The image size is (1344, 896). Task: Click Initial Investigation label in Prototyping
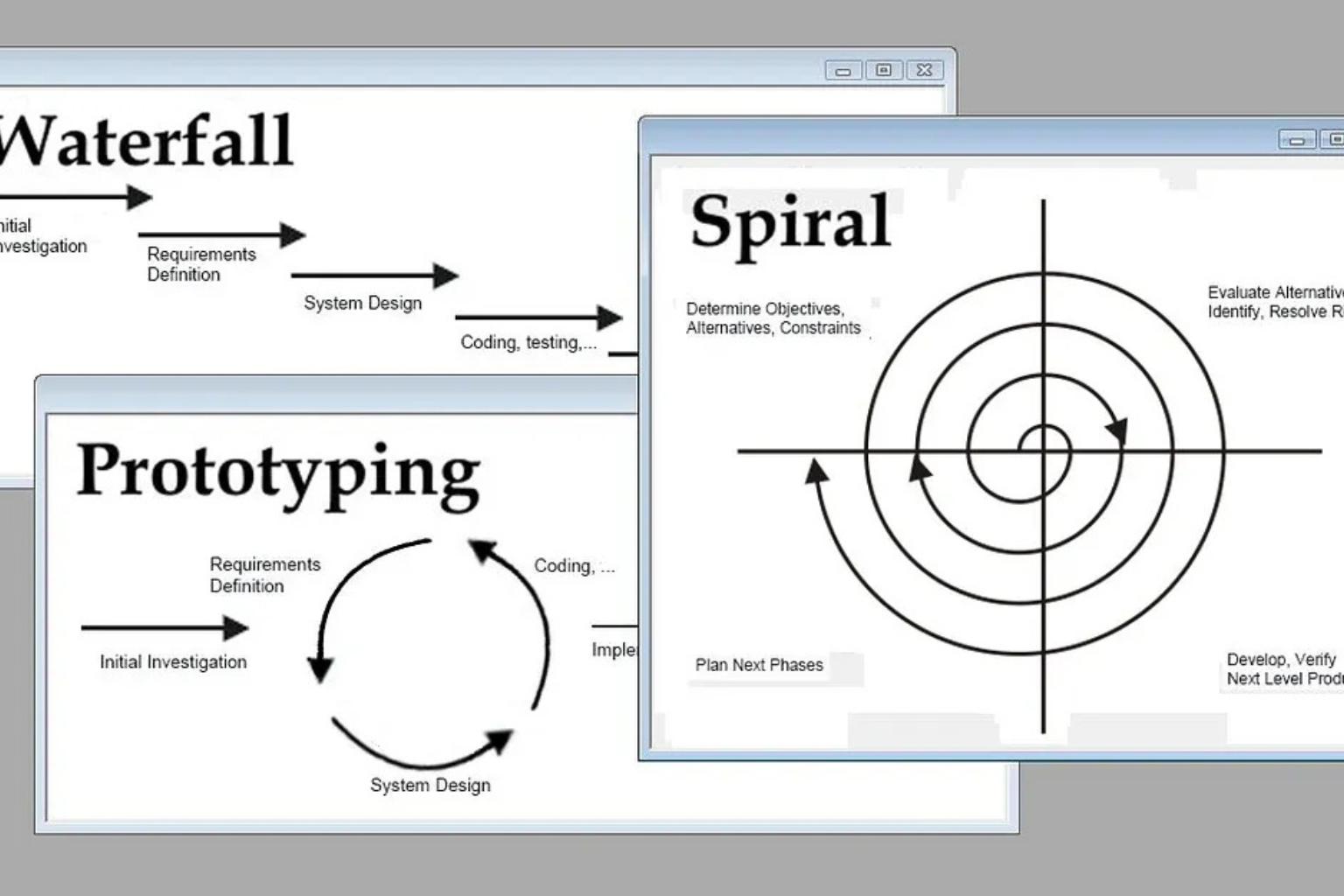(173, 662)
